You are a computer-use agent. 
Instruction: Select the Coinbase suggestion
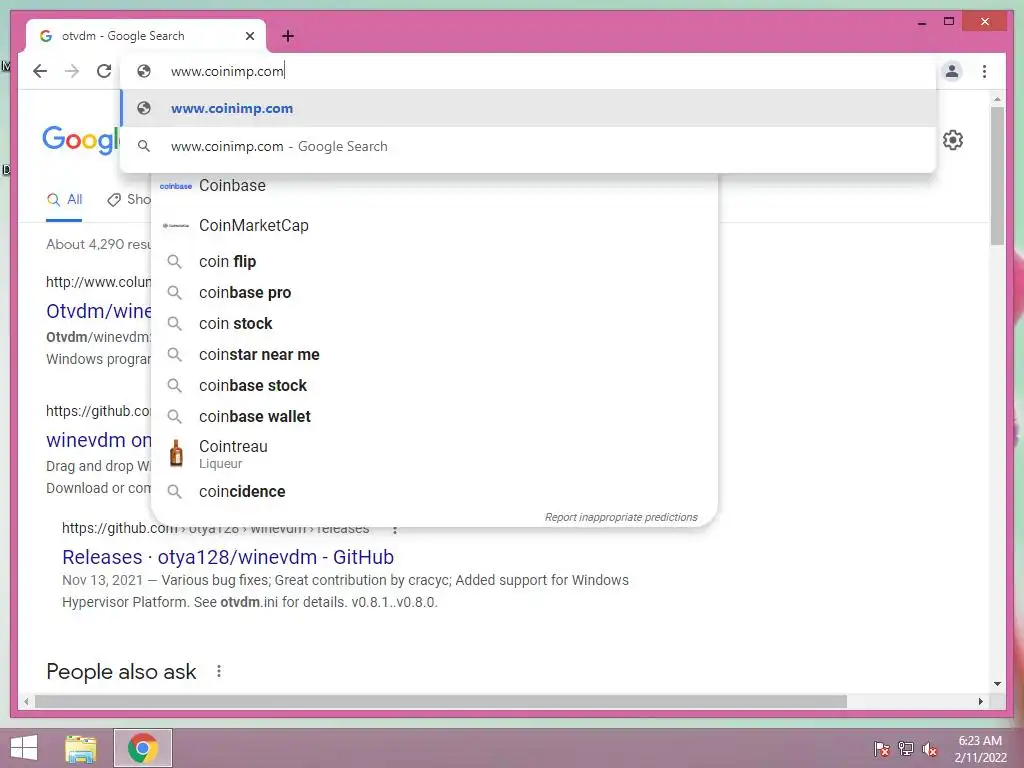click(x=434, y=185)
